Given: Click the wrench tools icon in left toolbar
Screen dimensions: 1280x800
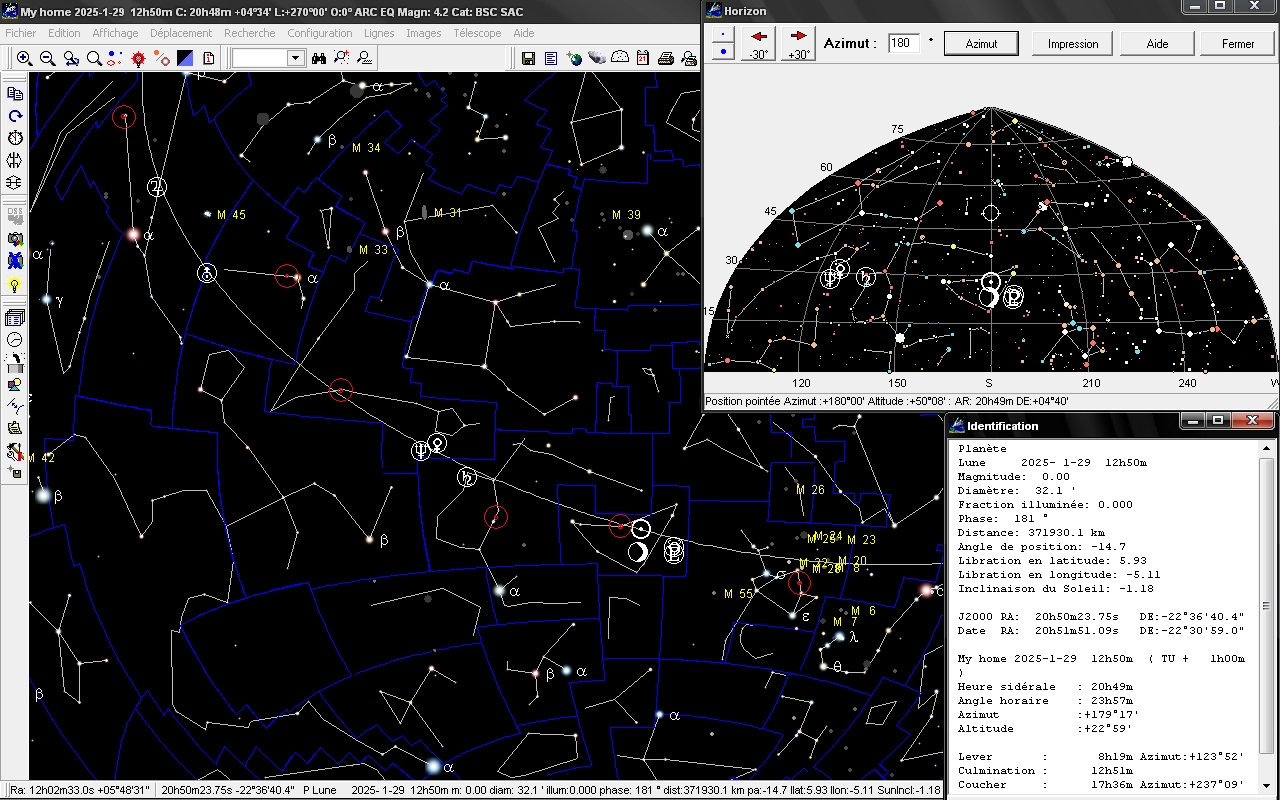Looking at the screenshot, I should point(15,452).
